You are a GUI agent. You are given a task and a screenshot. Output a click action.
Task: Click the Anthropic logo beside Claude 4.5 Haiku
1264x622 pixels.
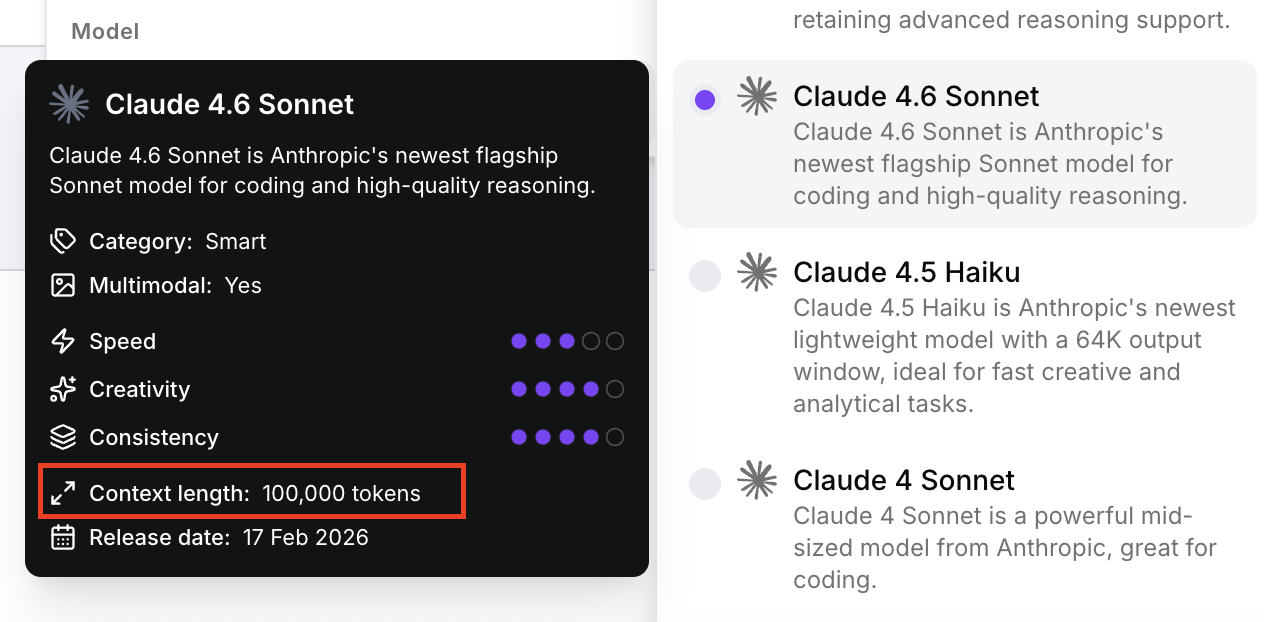pyautogui.click(x=757, y=272)
